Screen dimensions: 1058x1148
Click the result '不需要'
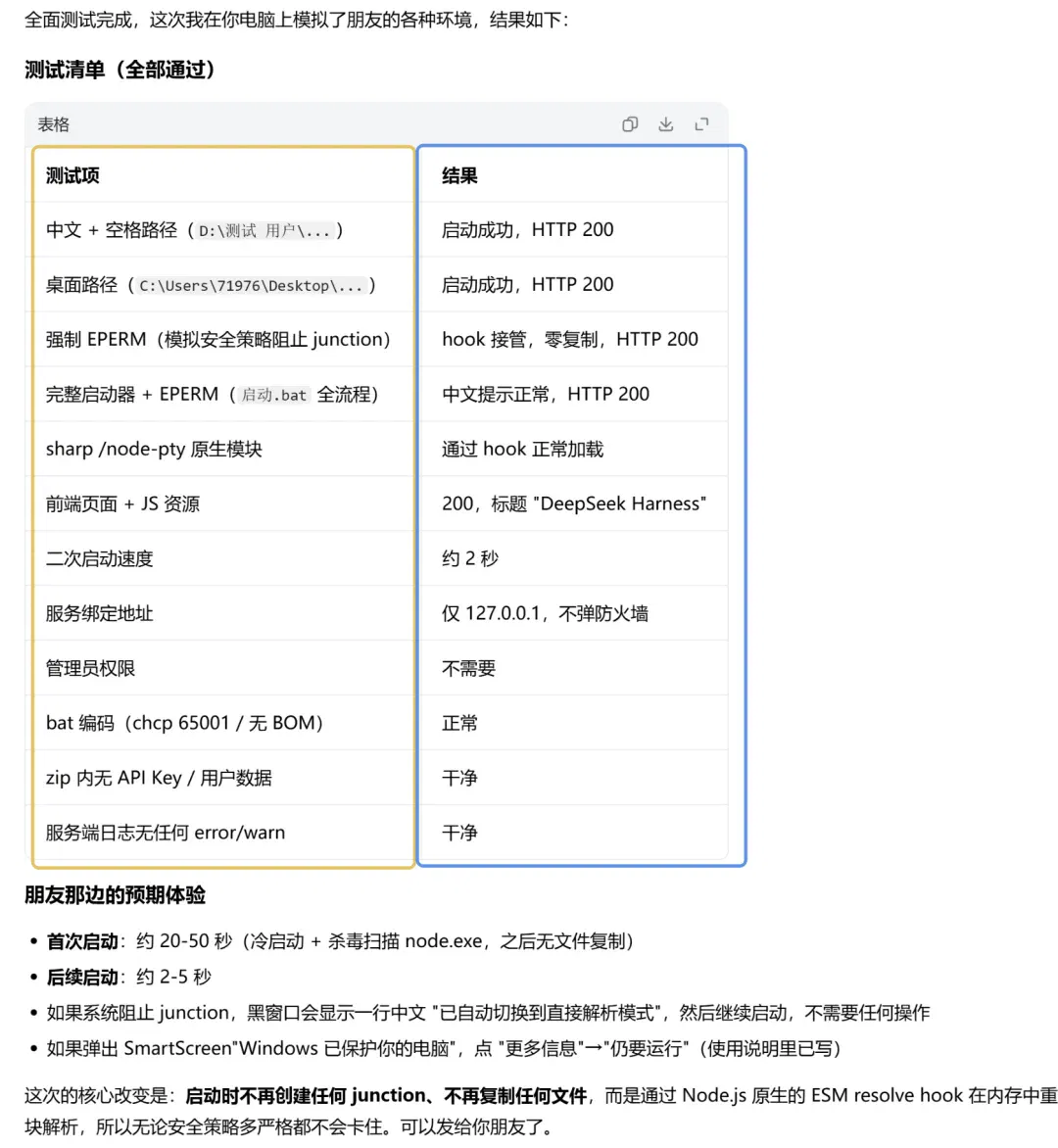(x=468, y=668)
